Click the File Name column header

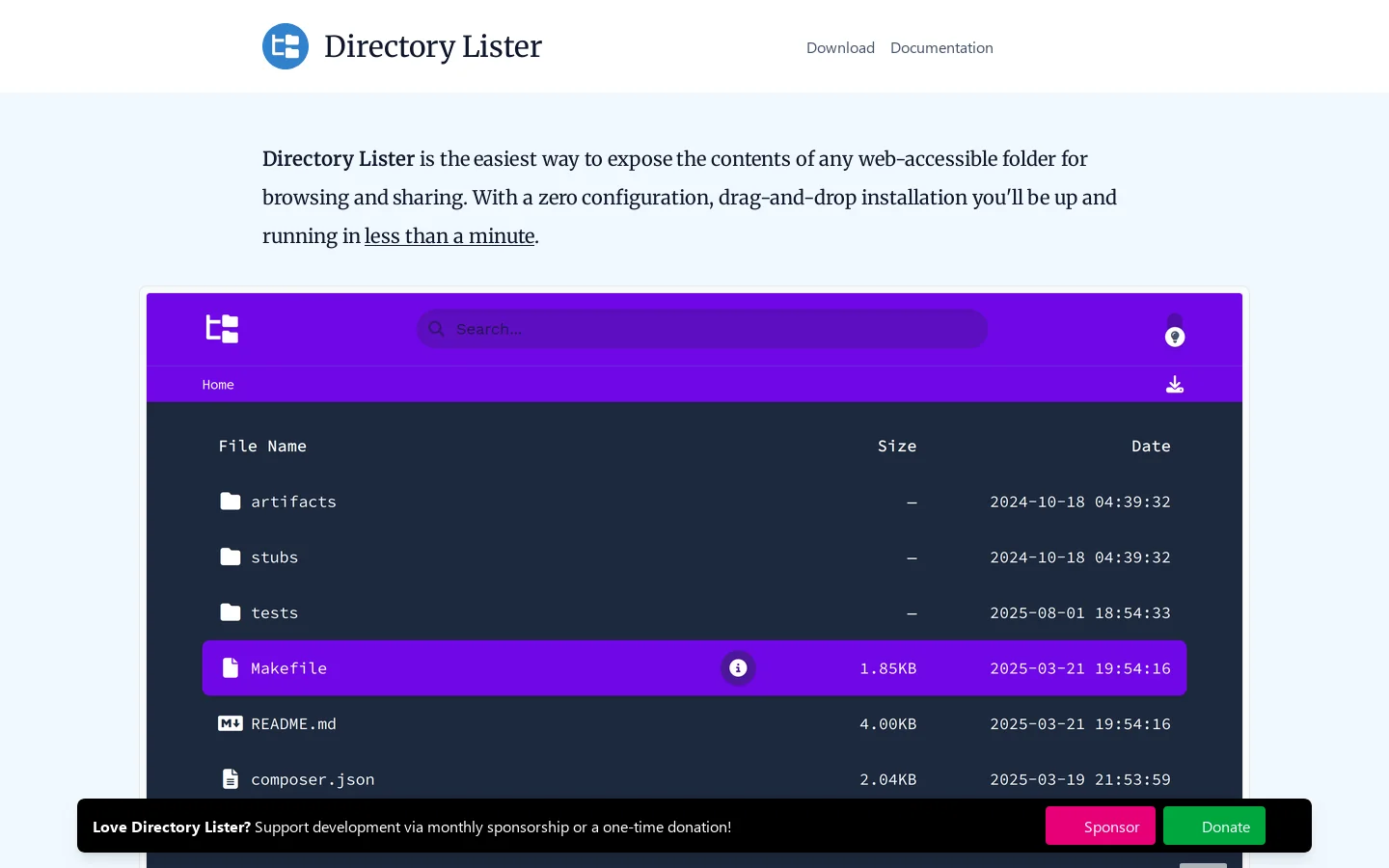[x=262, y=446]
